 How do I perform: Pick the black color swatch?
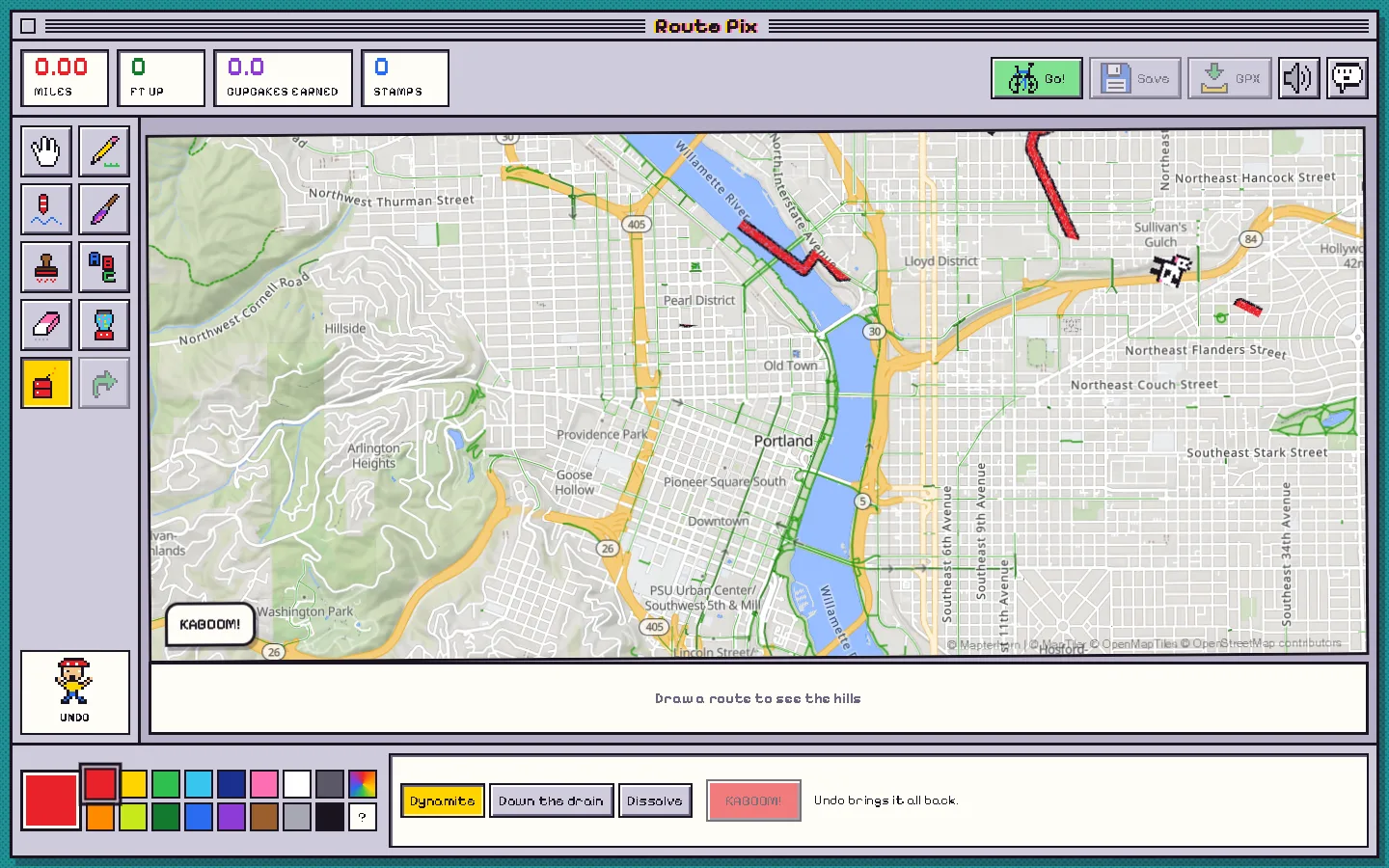click(330, 817)
